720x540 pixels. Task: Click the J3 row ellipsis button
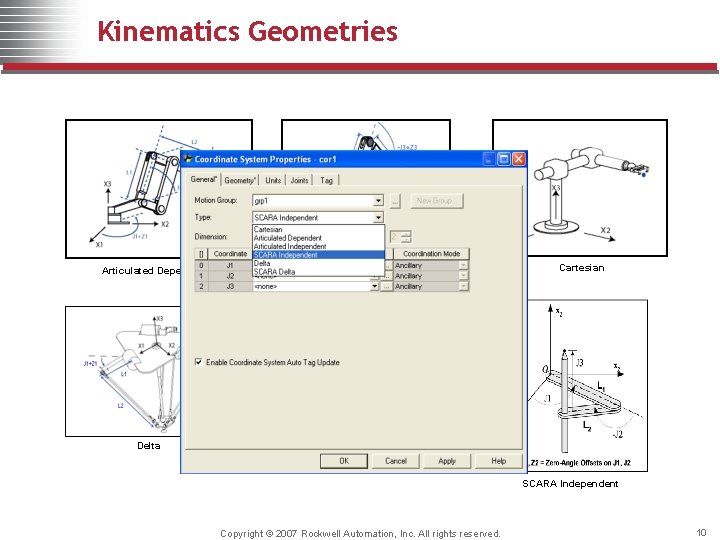click(x=387, y=286)
